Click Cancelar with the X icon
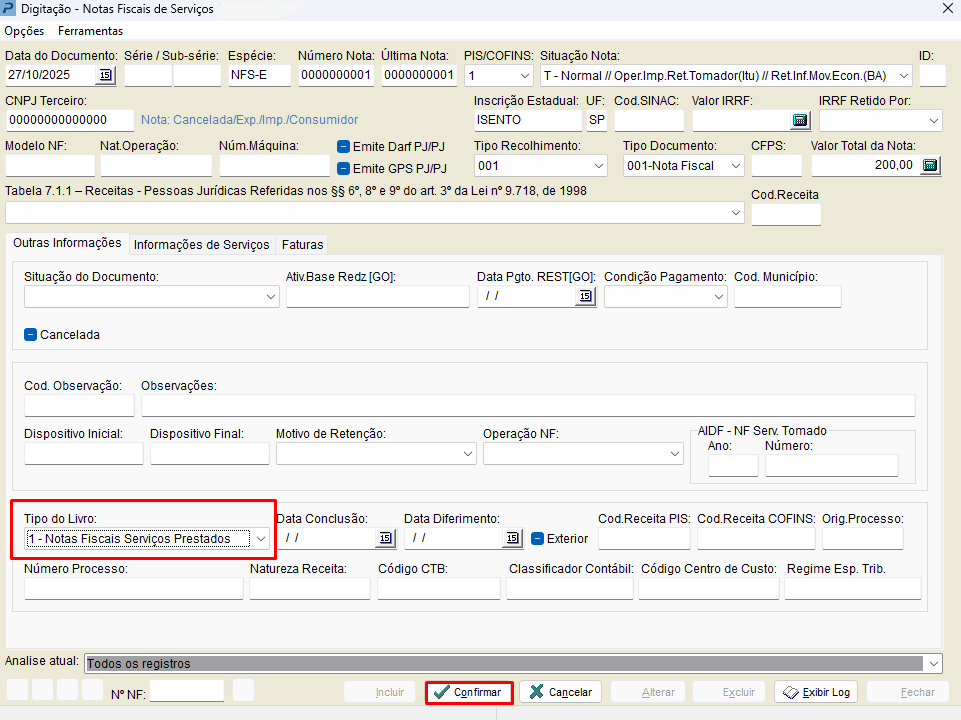961x720 pixels. (559, 692)
